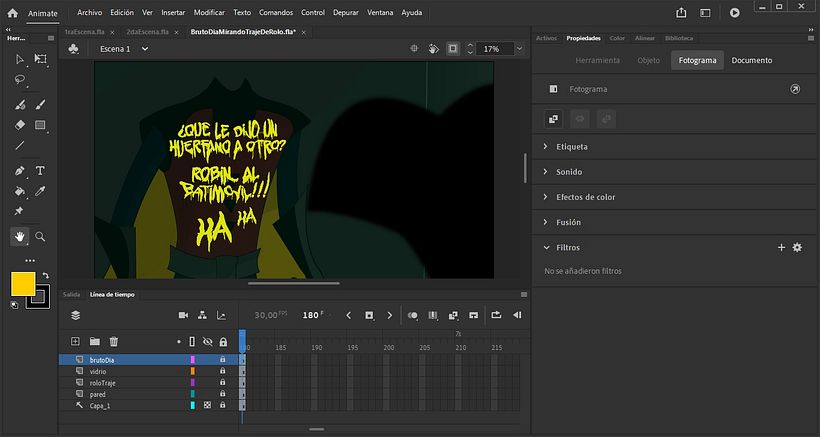Go to the next keyframe
Screen dimensions: 820x437
coord(389,315)
